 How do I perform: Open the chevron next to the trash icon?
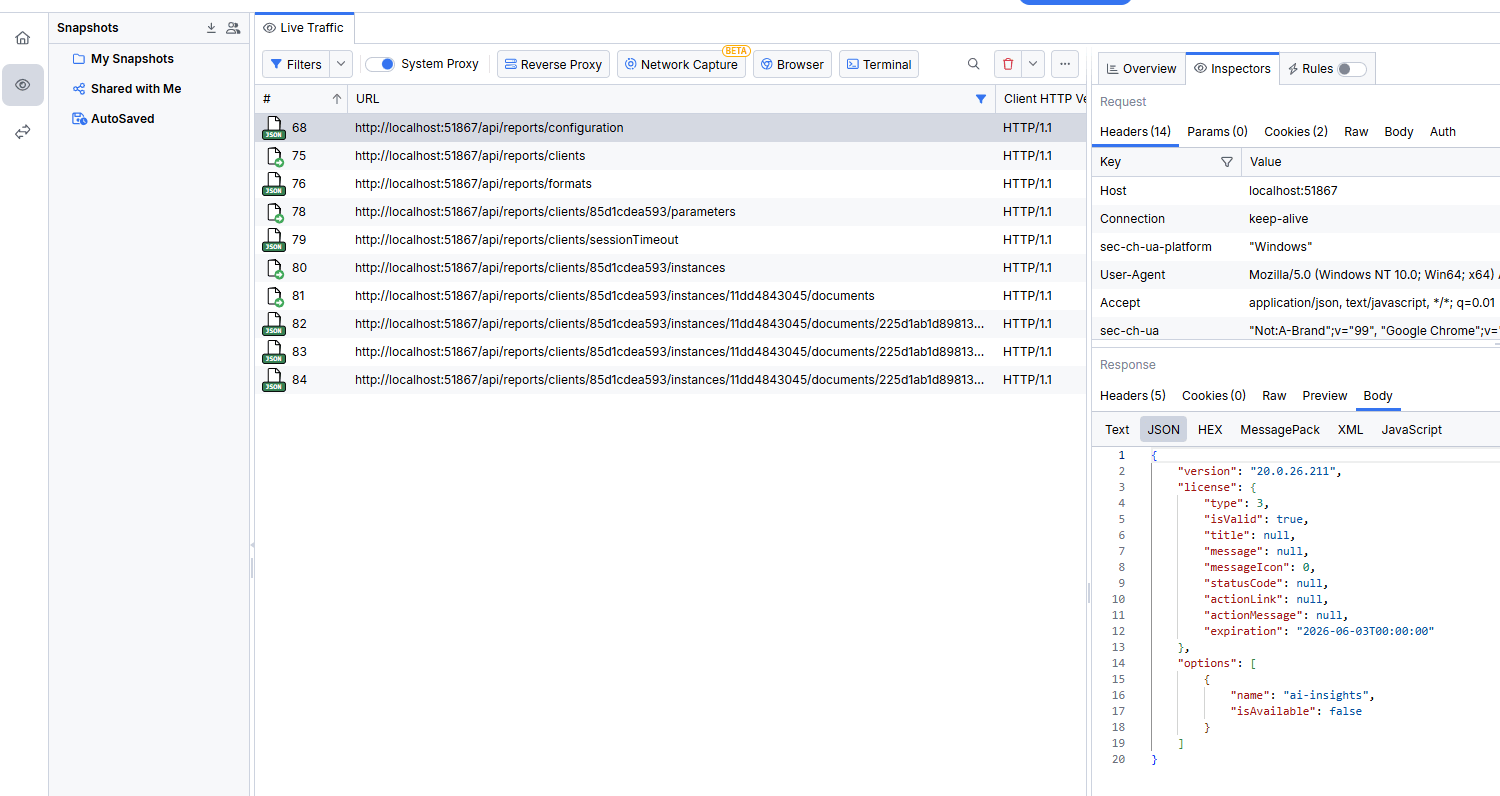(x=1032, y=63)
